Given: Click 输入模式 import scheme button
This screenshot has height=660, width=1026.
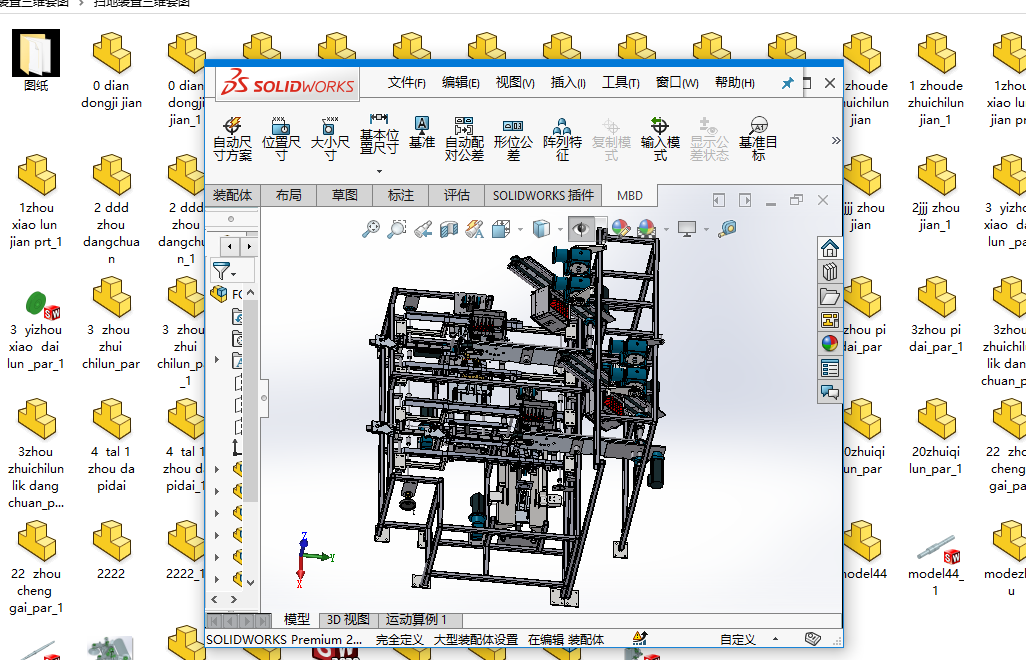Looking at the screenshot, I should (x=660, y=138).
